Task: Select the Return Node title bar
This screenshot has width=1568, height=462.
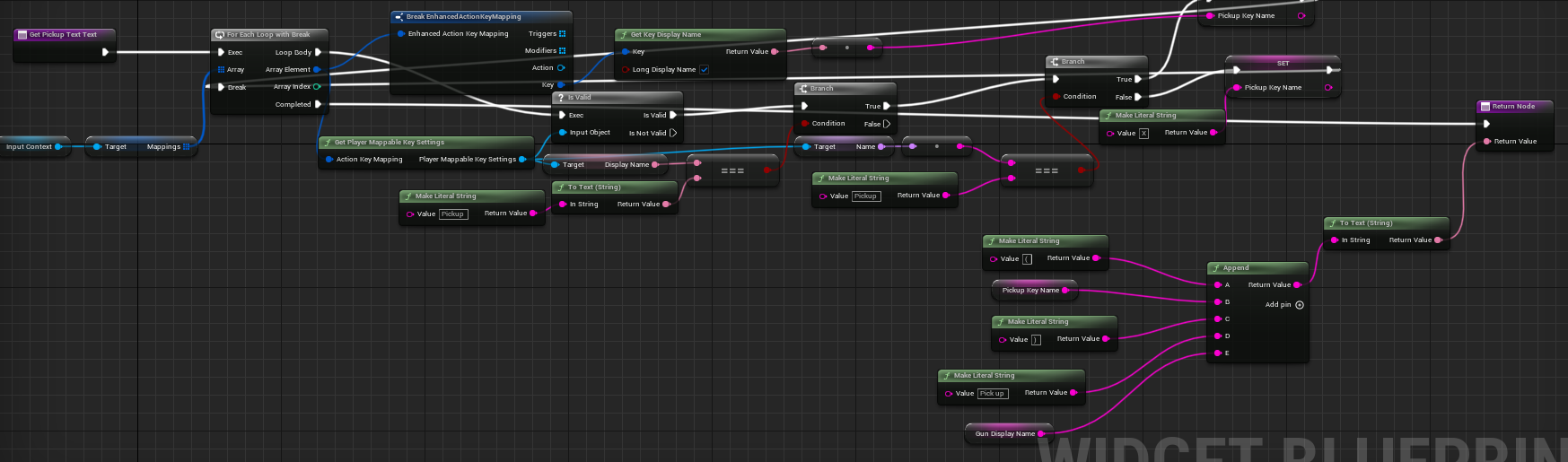Action: point(1513,107)
